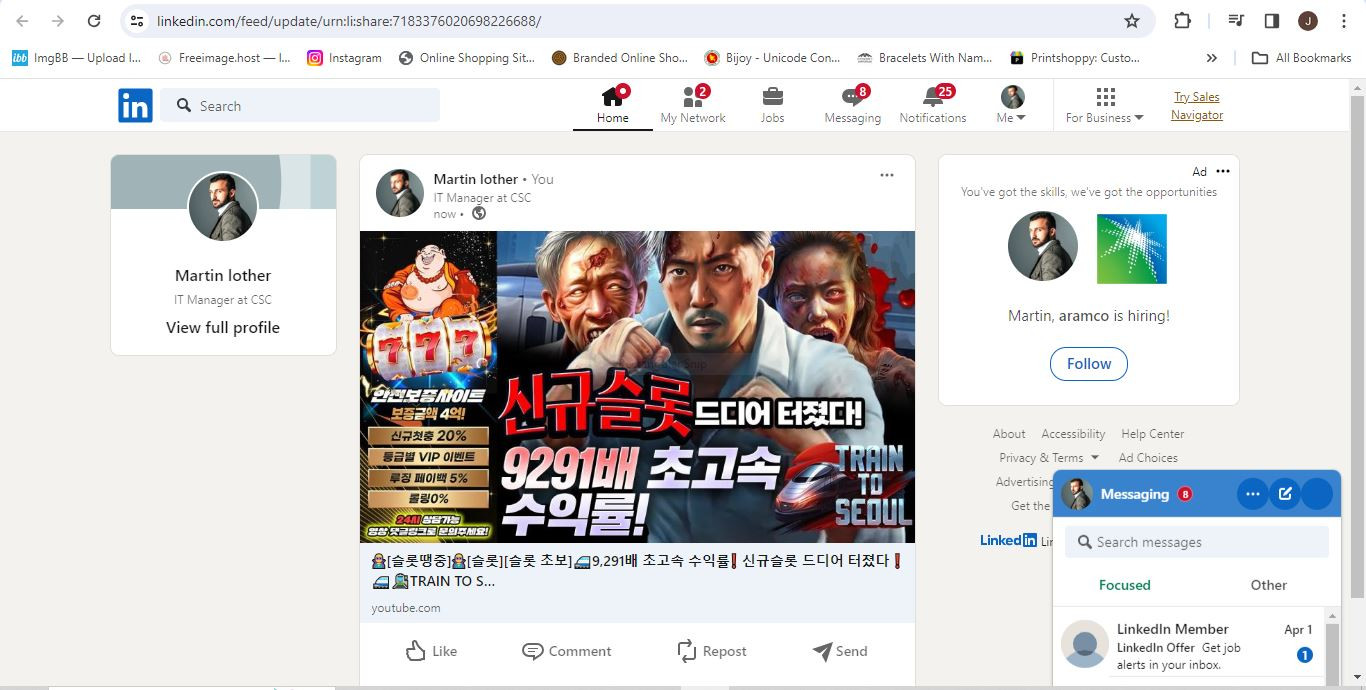Switch to the Other messages tab
Screen dimensions: 1366x690
click(1269, 585)
